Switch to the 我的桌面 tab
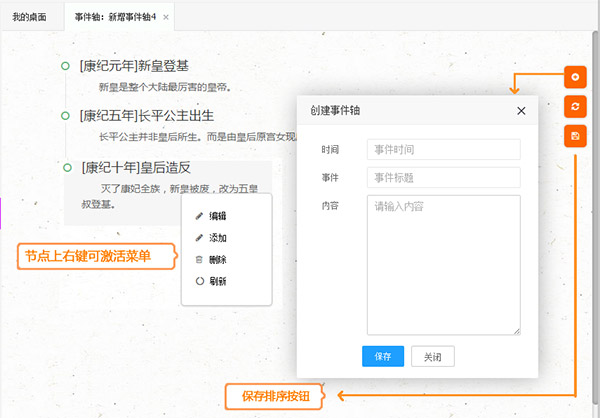The width and height of the screenshot is (600, 418). coord(29,17)
